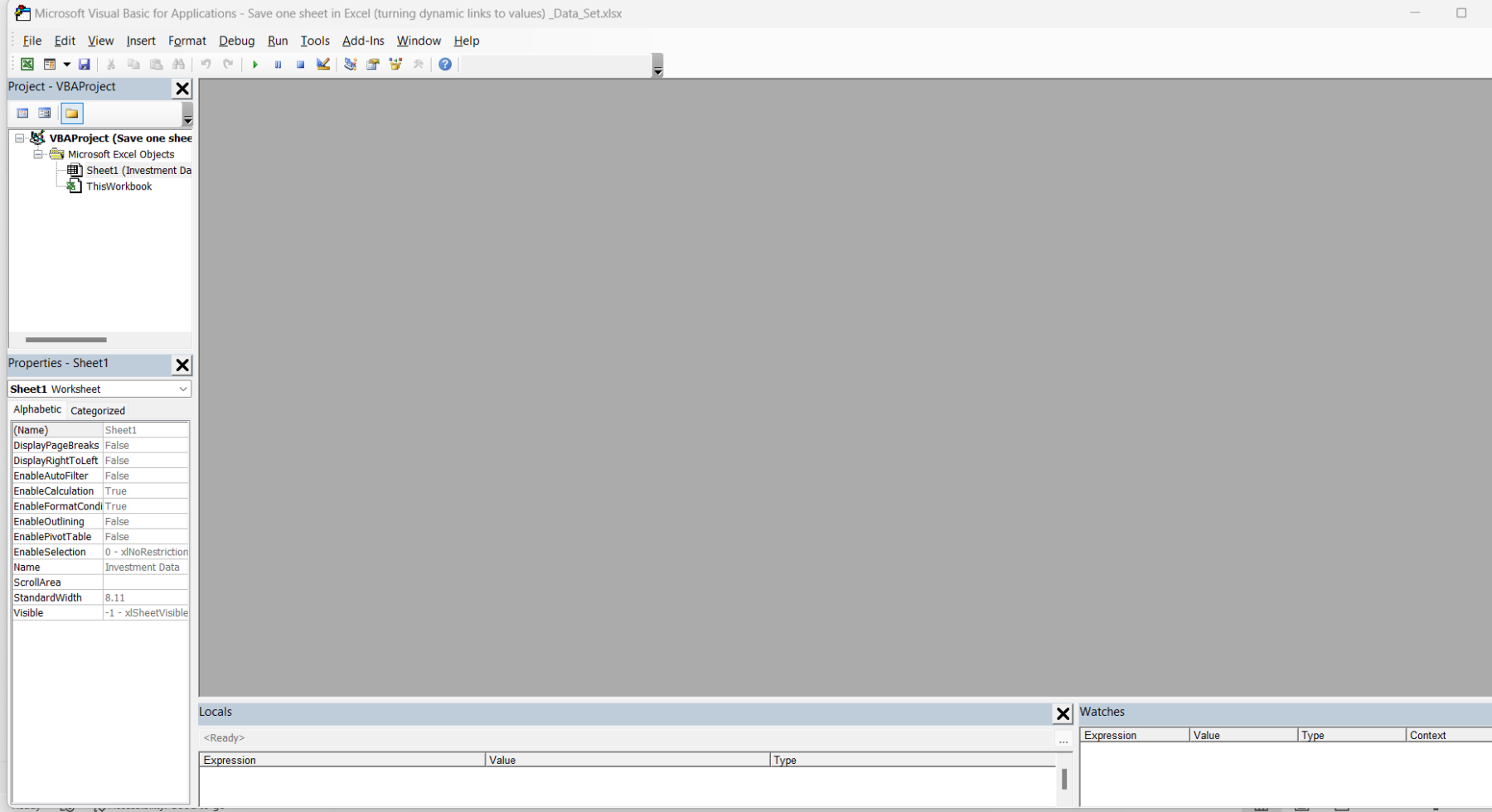Select ThisWorkbook in the project tree
The image size is (1492, 812).
[119, 186]
